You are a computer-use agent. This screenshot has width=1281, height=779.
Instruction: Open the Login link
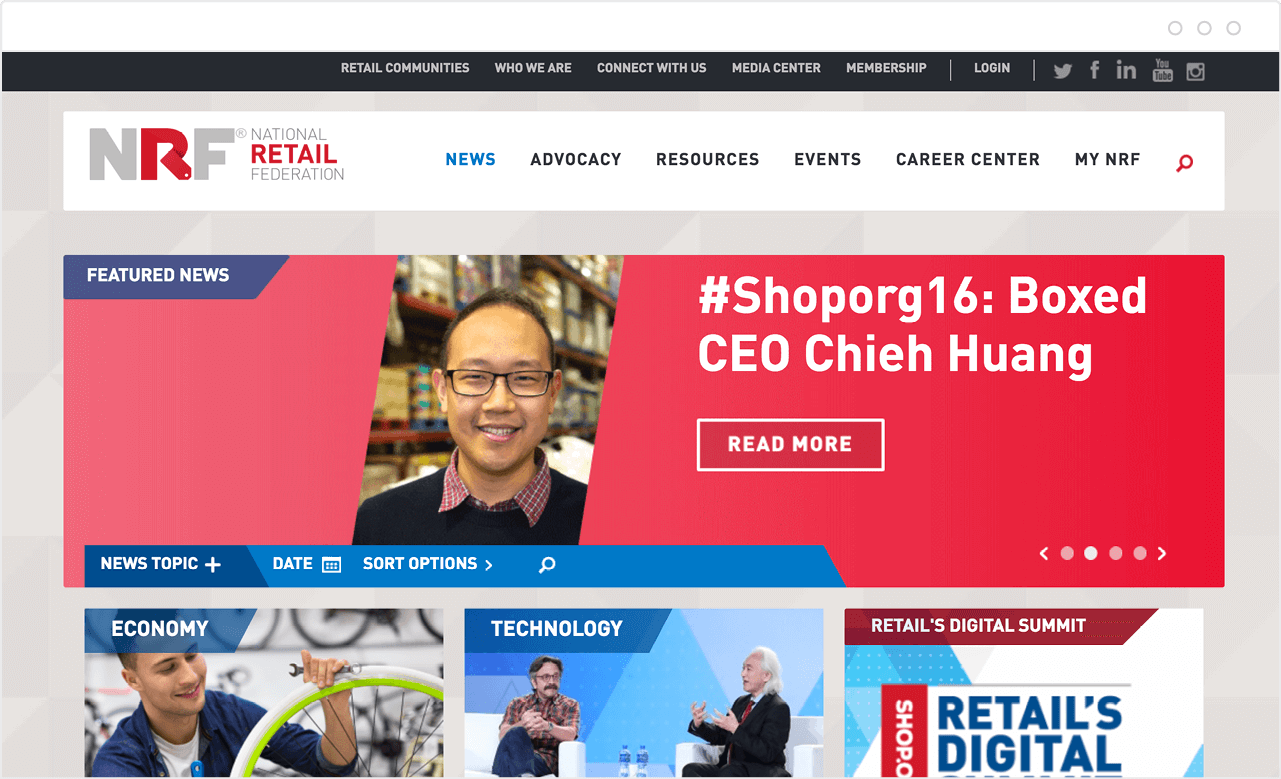(992, 68)
